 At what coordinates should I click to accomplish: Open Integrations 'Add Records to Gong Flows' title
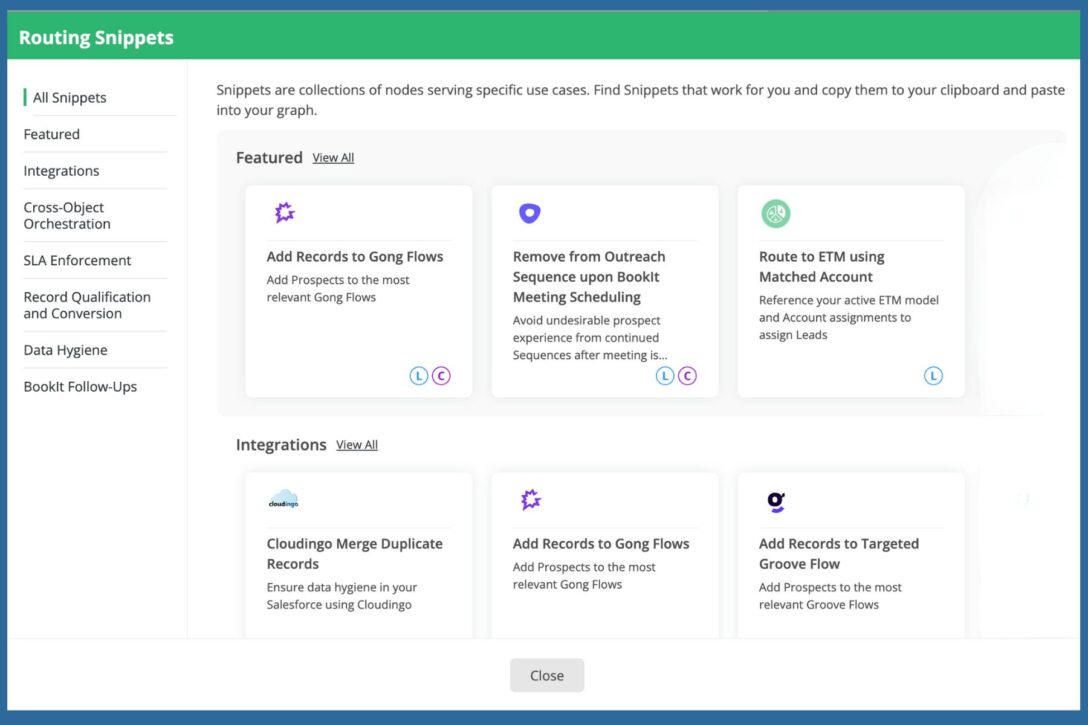tap(601, 544)
